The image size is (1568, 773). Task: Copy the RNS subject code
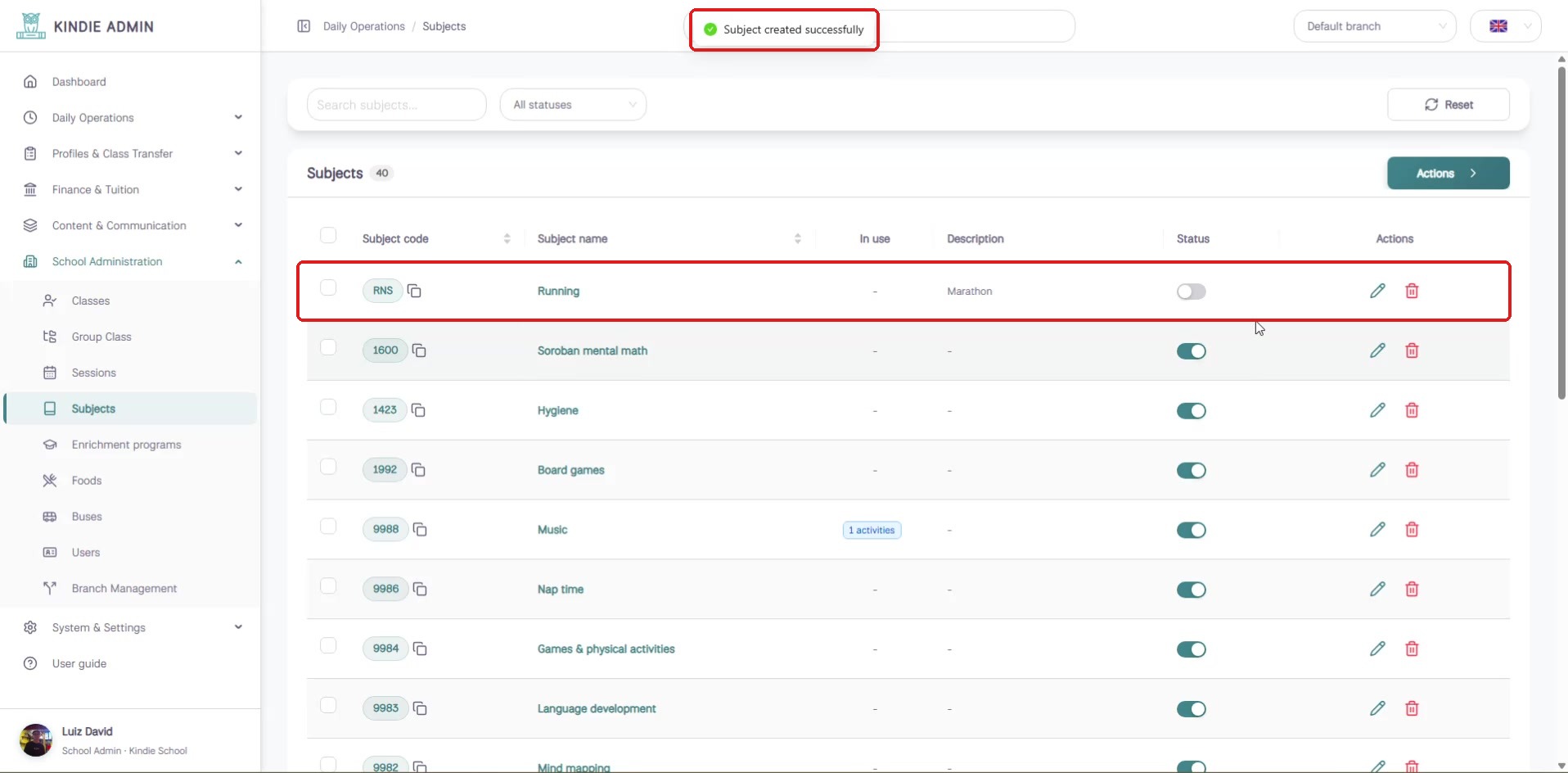[414, 291]
